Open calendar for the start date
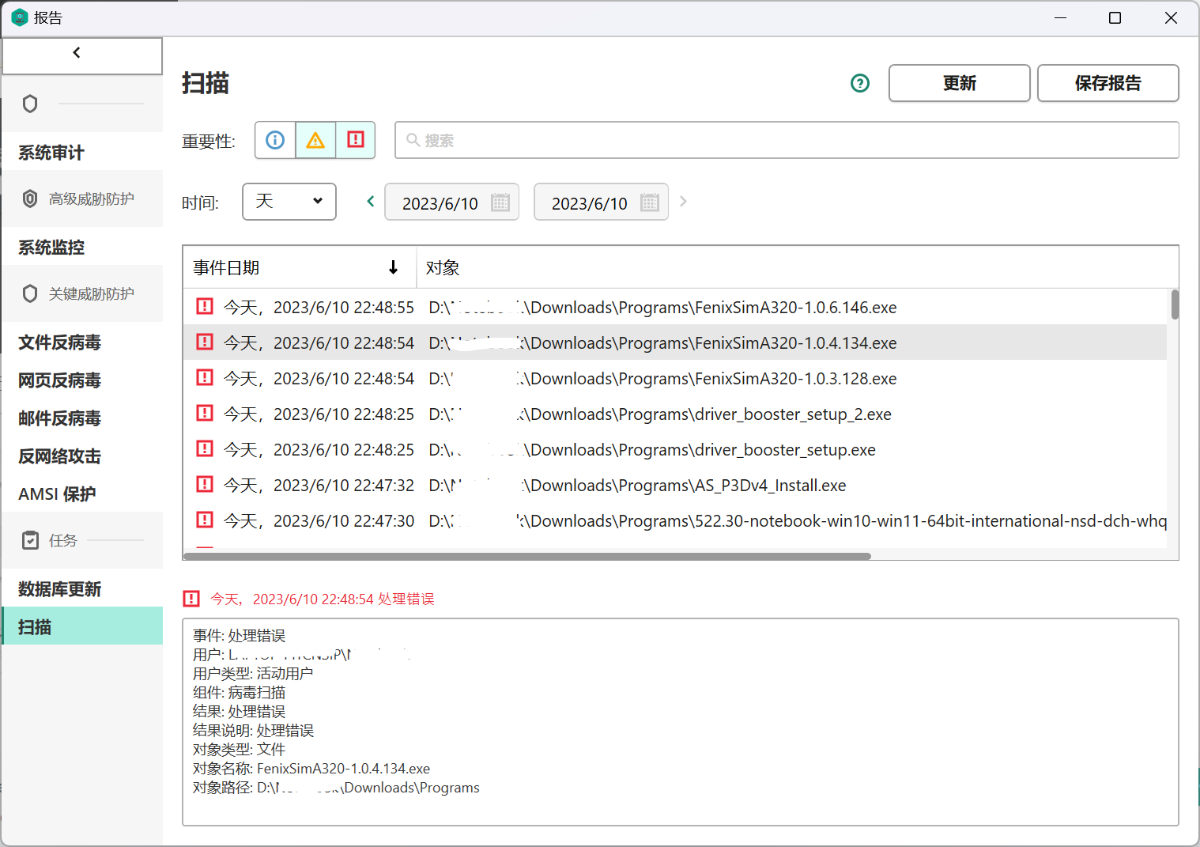This screenshot has height=847, width=1200. [x=501, y=203]
